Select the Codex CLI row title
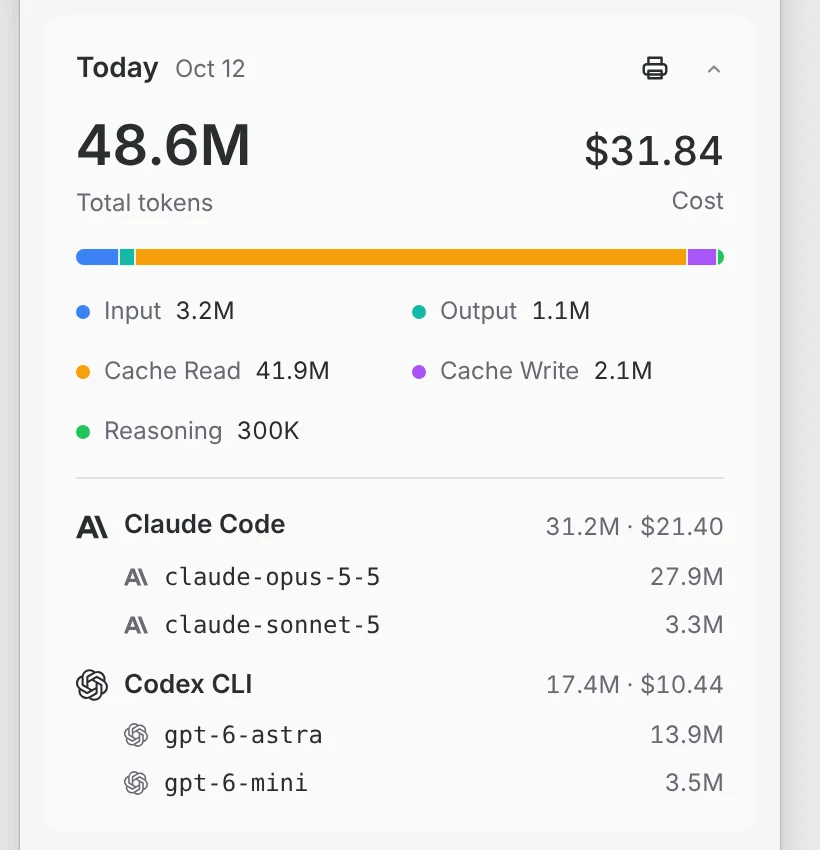820x850 pixels. click(x=188, y=684)
